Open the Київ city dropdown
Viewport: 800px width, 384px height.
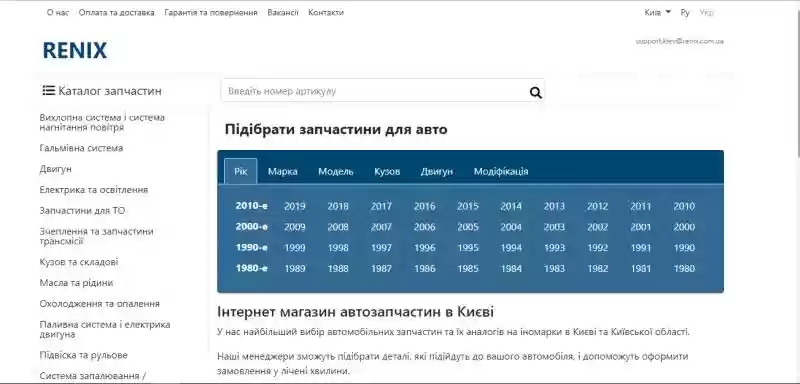(x=657, y=12)
